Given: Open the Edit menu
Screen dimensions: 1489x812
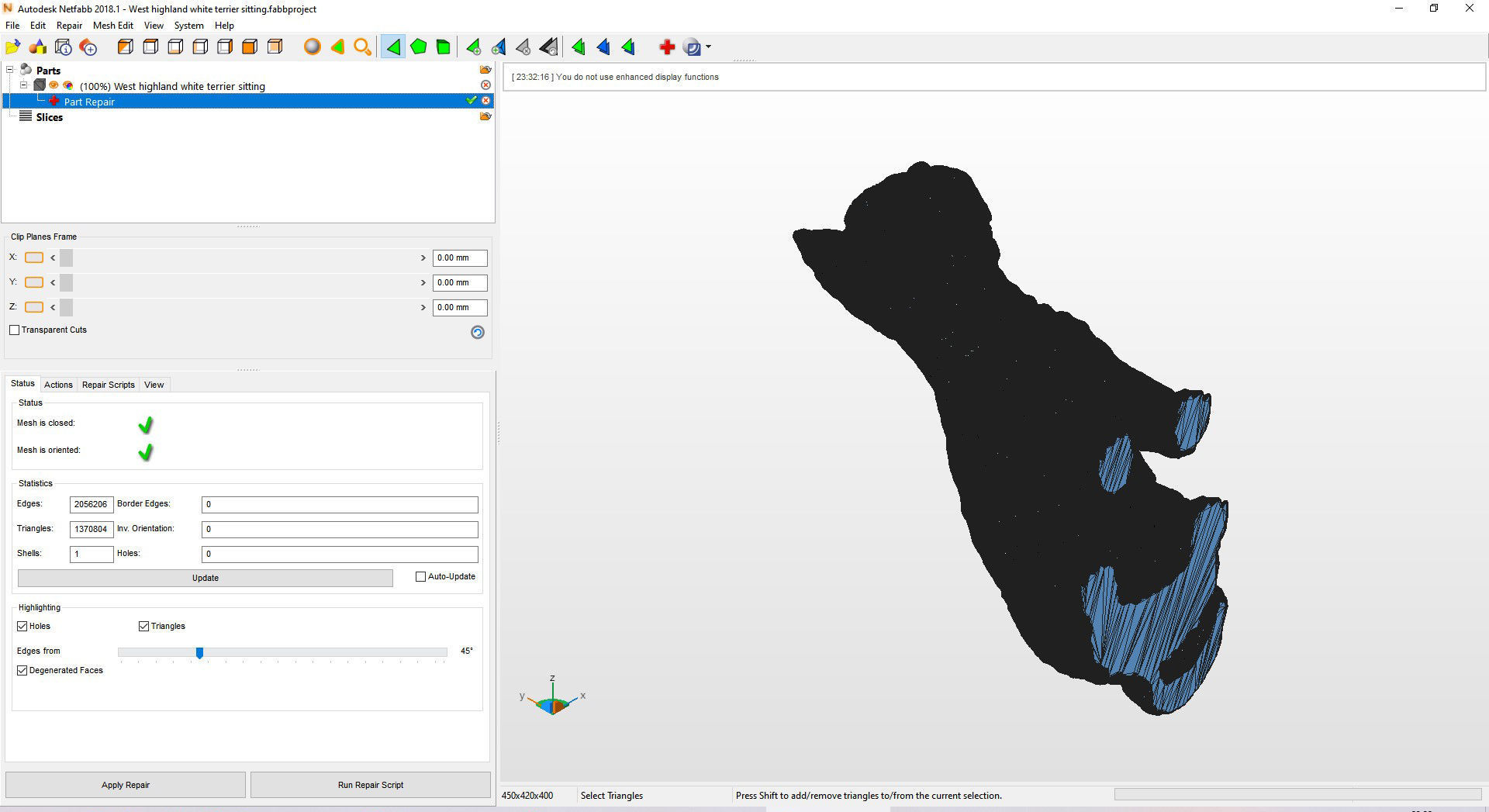Looking at the screenshot, I should tap(38, 26).
